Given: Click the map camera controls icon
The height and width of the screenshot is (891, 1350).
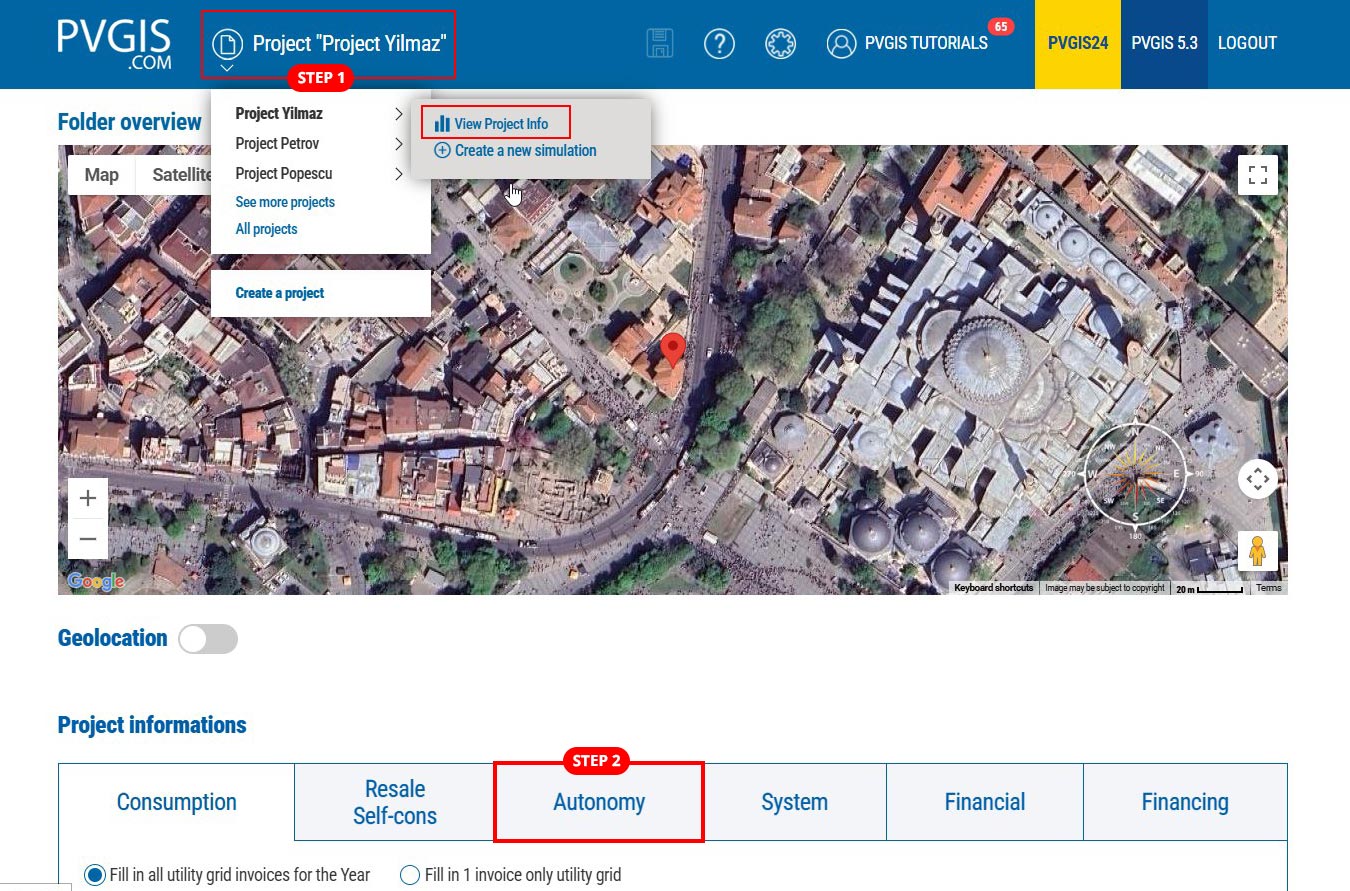Looking at the screenshot, I should coord(1258,479).
